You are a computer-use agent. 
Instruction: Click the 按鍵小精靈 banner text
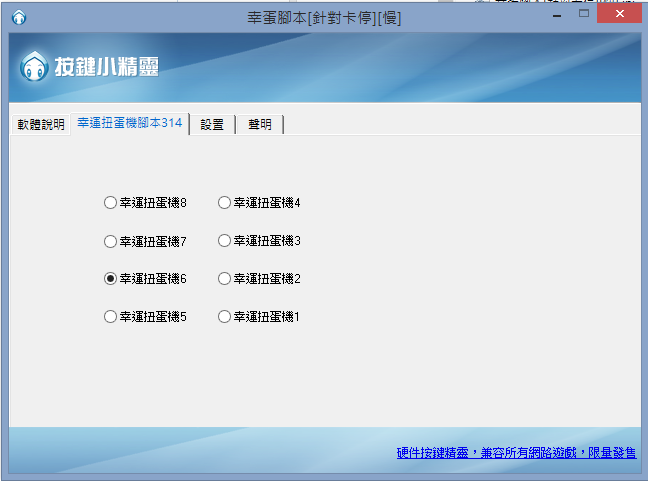[x=107, y=68]
